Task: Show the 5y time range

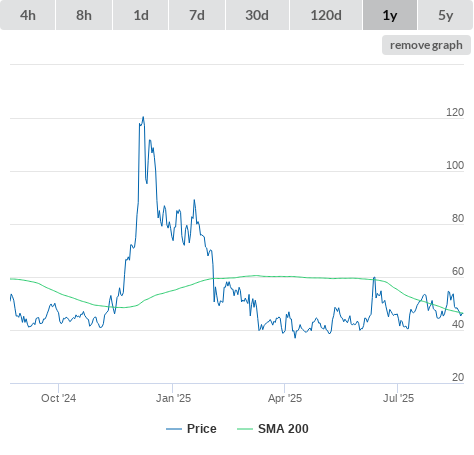Action: click(x=446, y=15)
